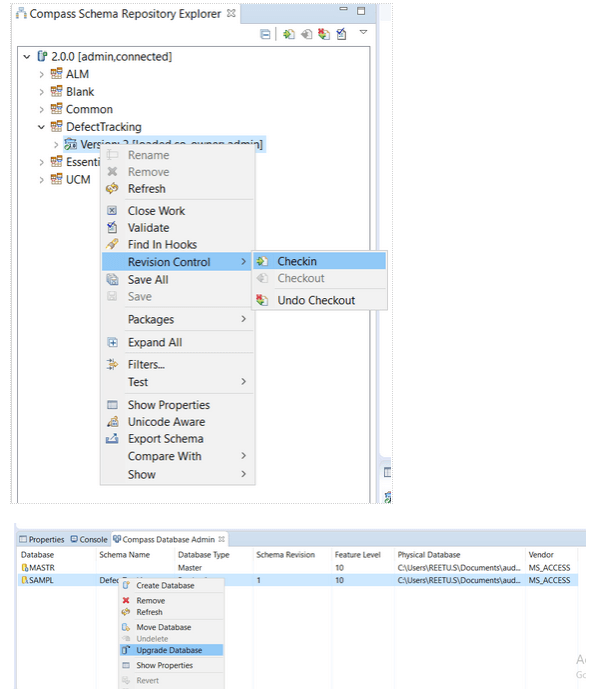Click the Feature Level column header
This screenshot has width=607, height=691.
363,555
